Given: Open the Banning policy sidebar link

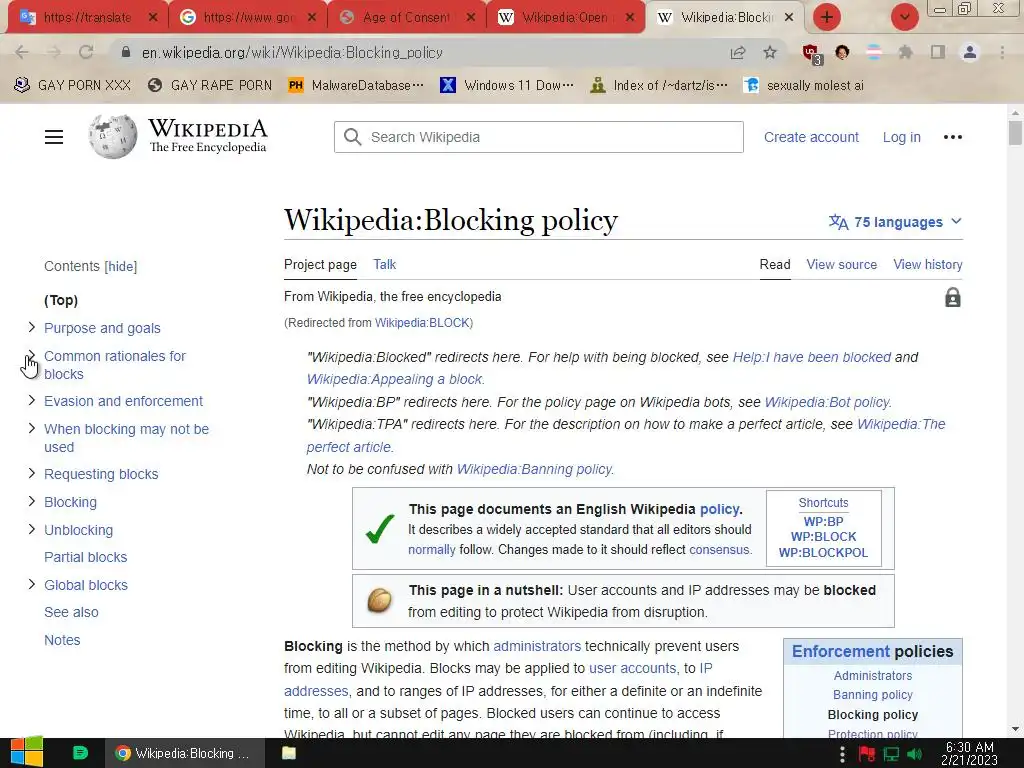Looking at the screenshot, I should click(x=872, y=695).
